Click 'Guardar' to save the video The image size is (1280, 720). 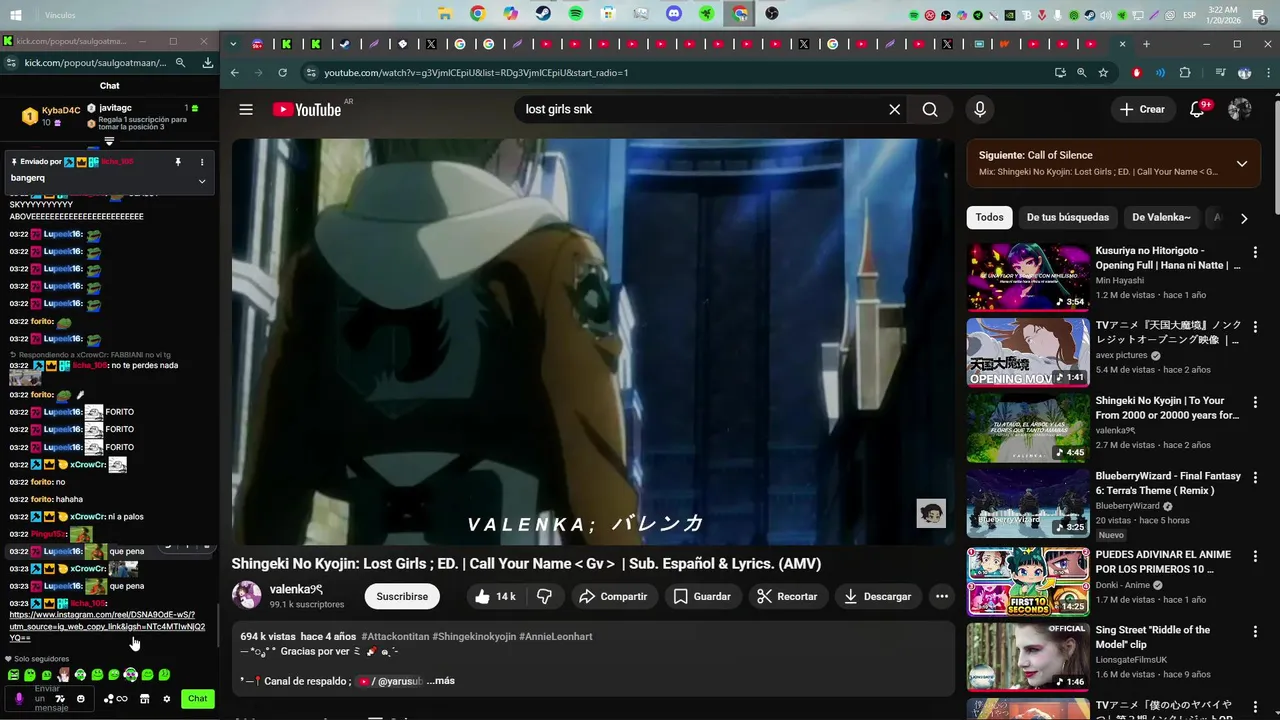701,596
